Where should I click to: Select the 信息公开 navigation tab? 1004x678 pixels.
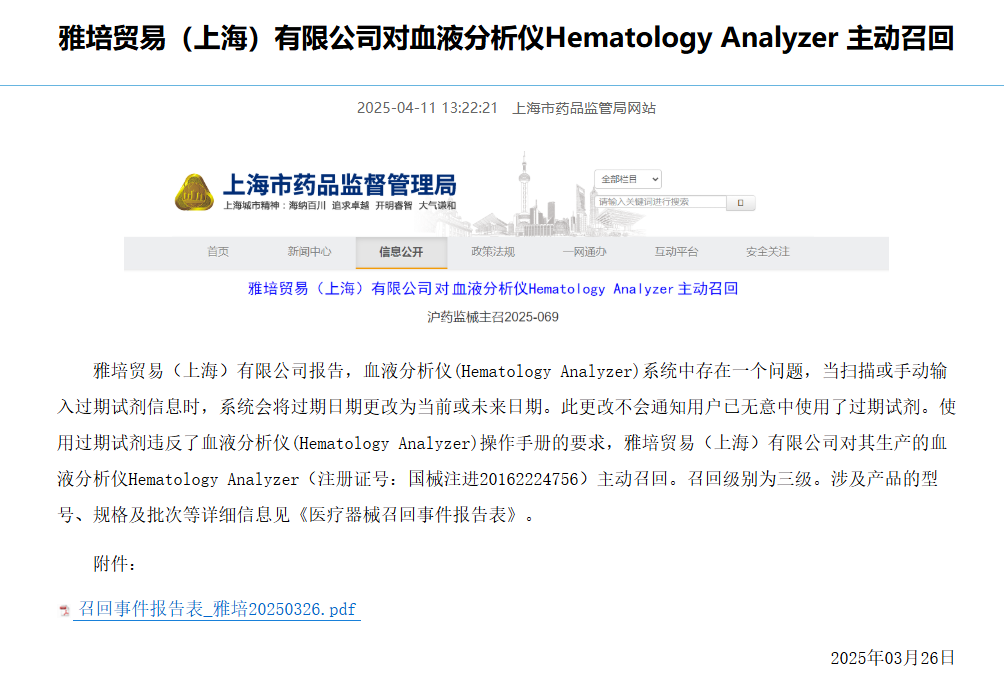(x=401, y=252)
